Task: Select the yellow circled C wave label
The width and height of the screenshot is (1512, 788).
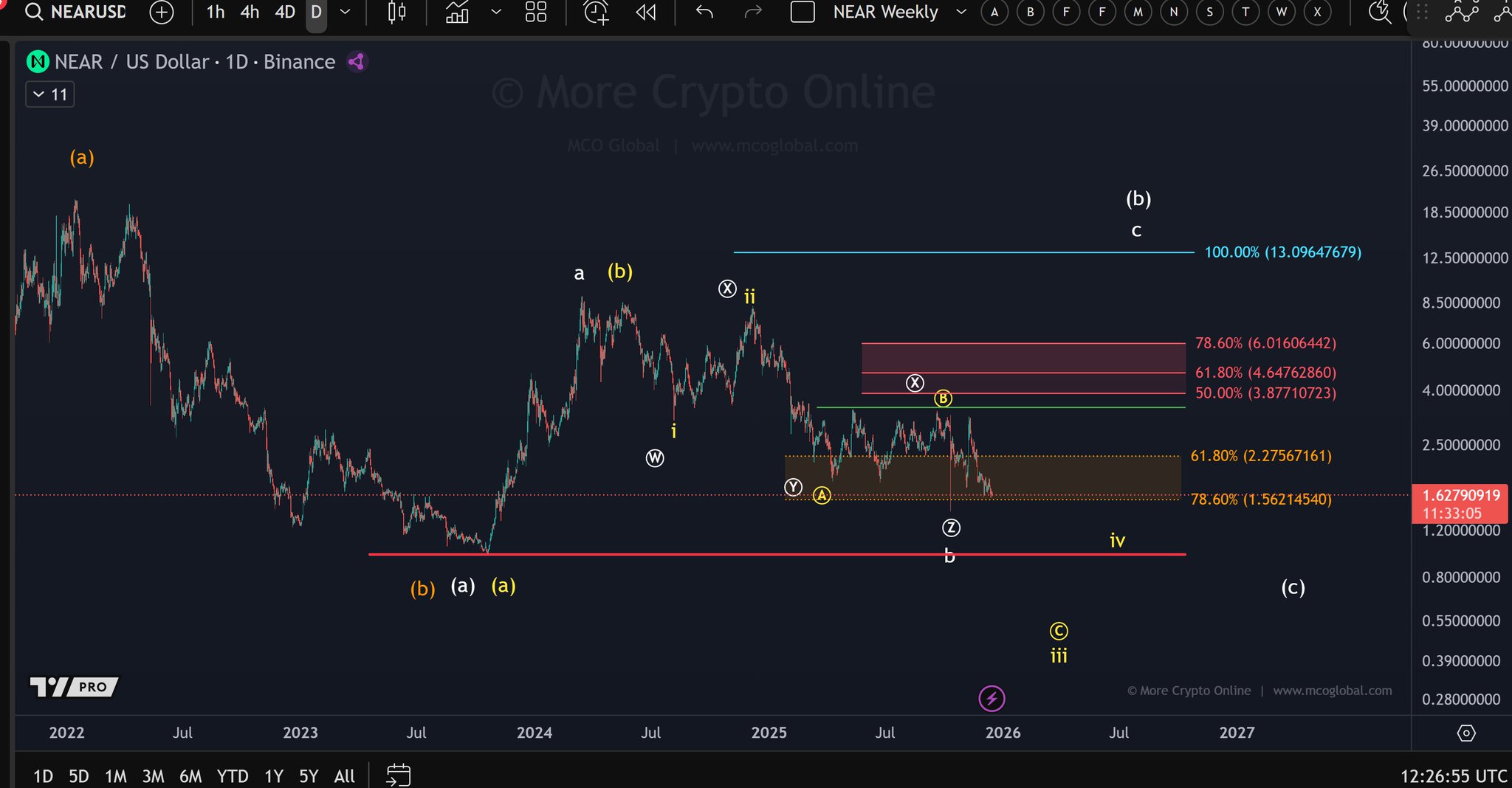Action: pyautogui.click(x=1059, y=631)
